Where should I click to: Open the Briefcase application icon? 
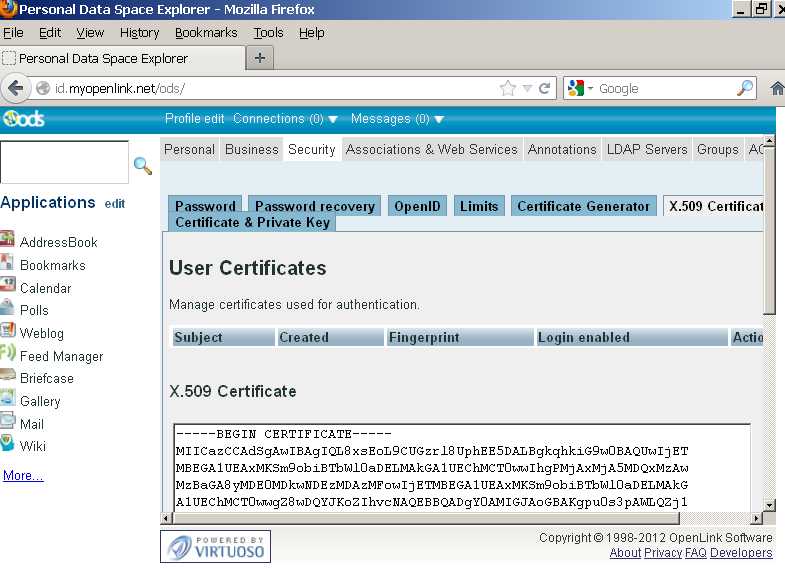7,378
